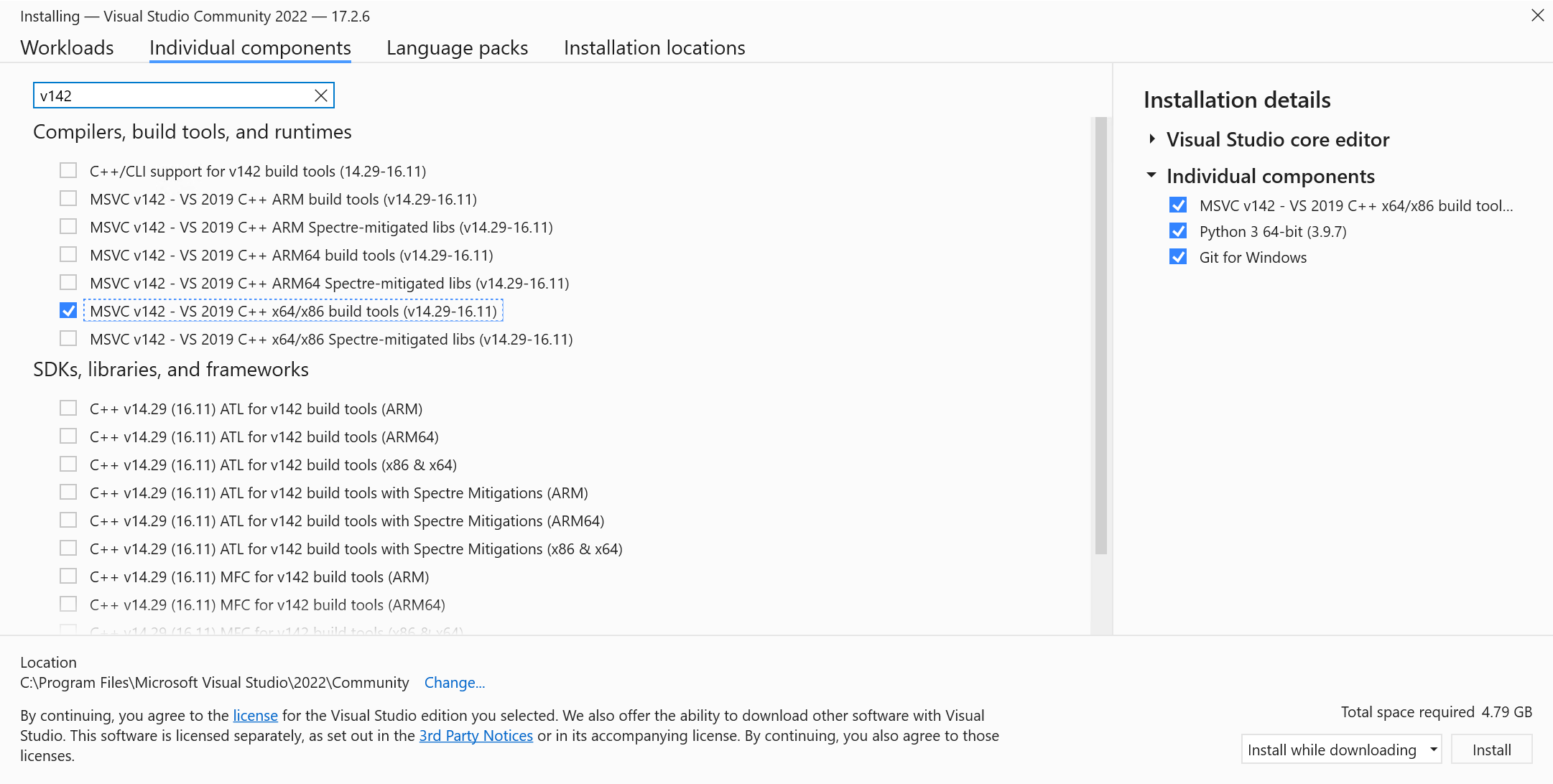Open the license link

click(x=255, y=716)
